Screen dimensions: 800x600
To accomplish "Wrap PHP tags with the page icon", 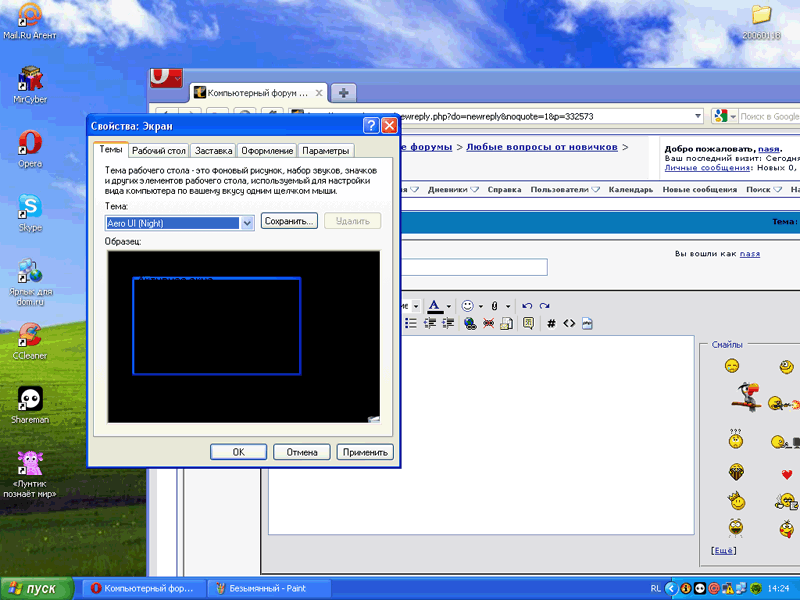I will 587,323.
